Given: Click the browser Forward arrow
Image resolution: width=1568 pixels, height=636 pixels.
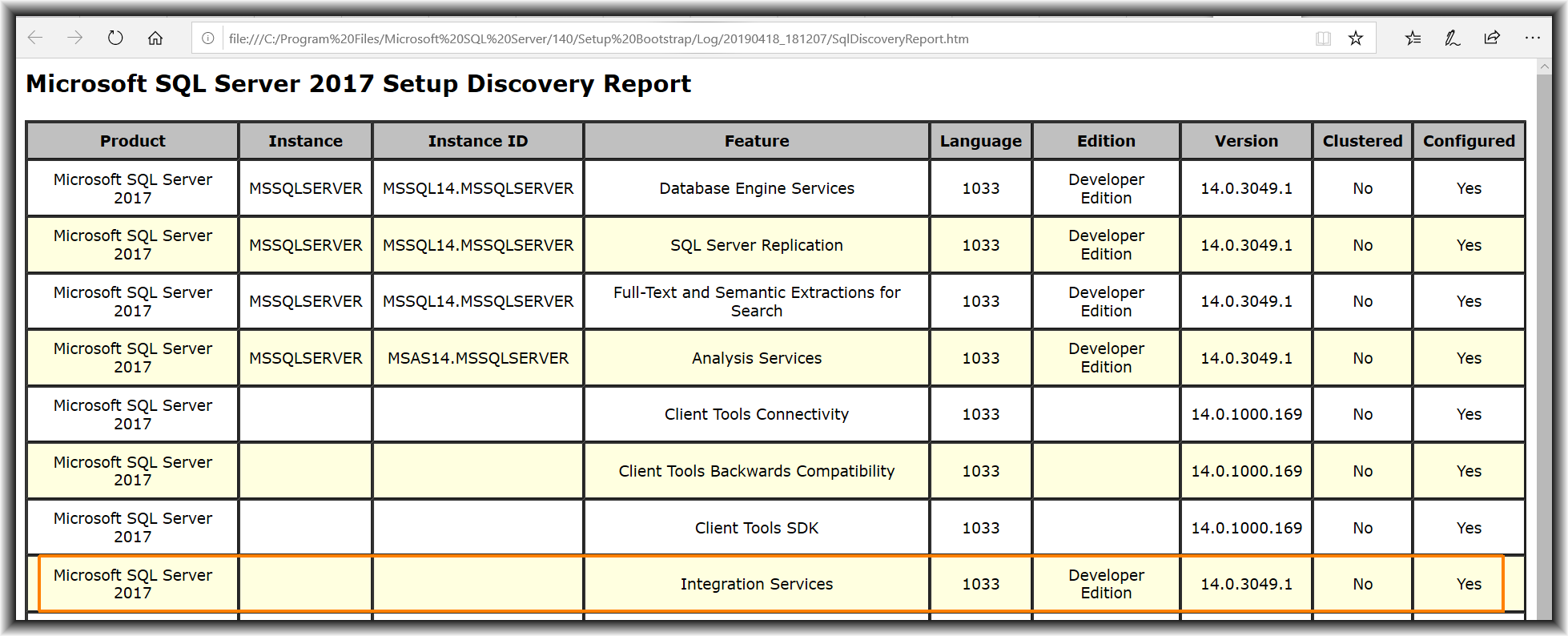Looking at the screenshot, I should 74,38.
